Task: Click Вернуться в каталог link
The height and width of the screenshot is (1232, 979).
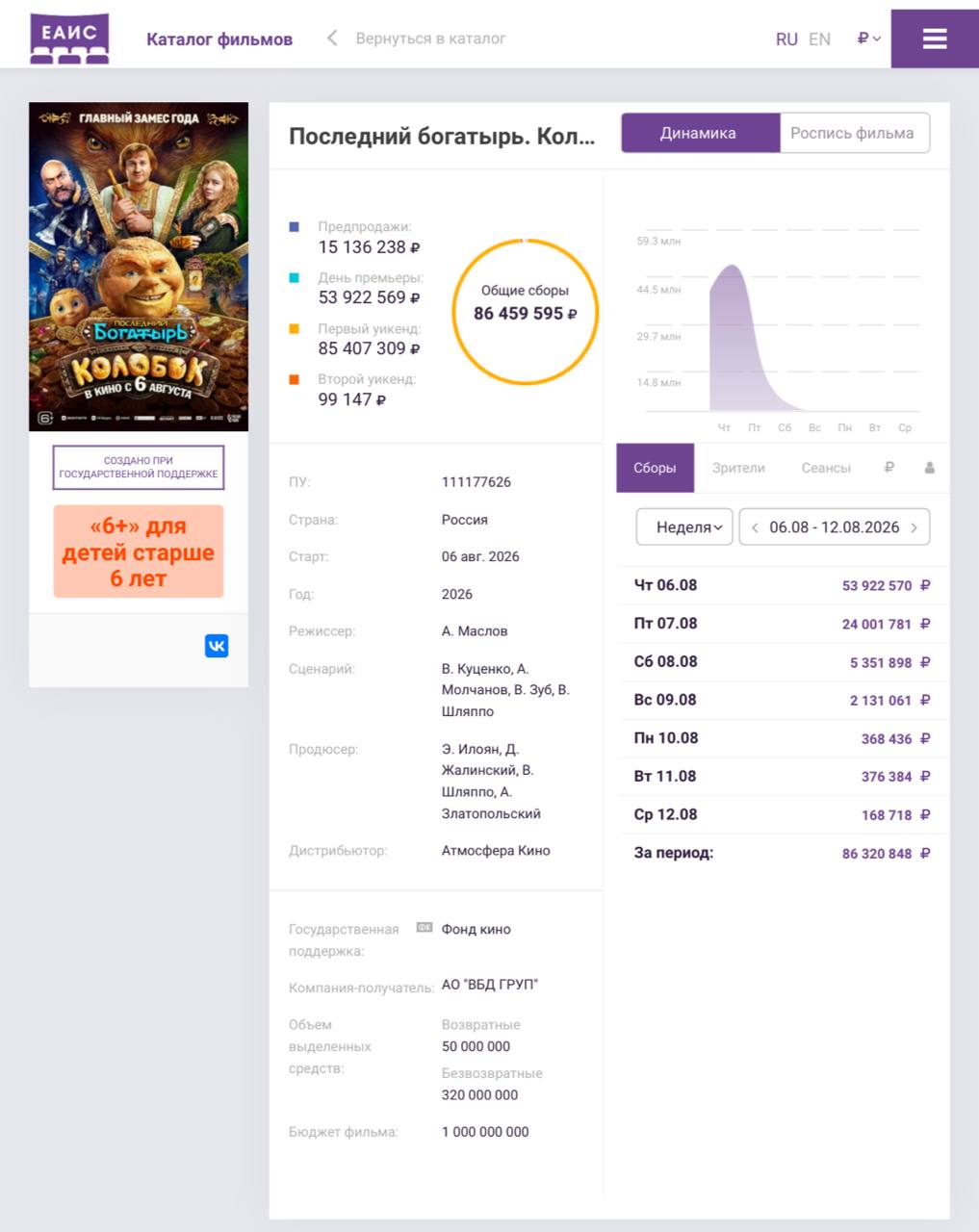Action: 430,38
